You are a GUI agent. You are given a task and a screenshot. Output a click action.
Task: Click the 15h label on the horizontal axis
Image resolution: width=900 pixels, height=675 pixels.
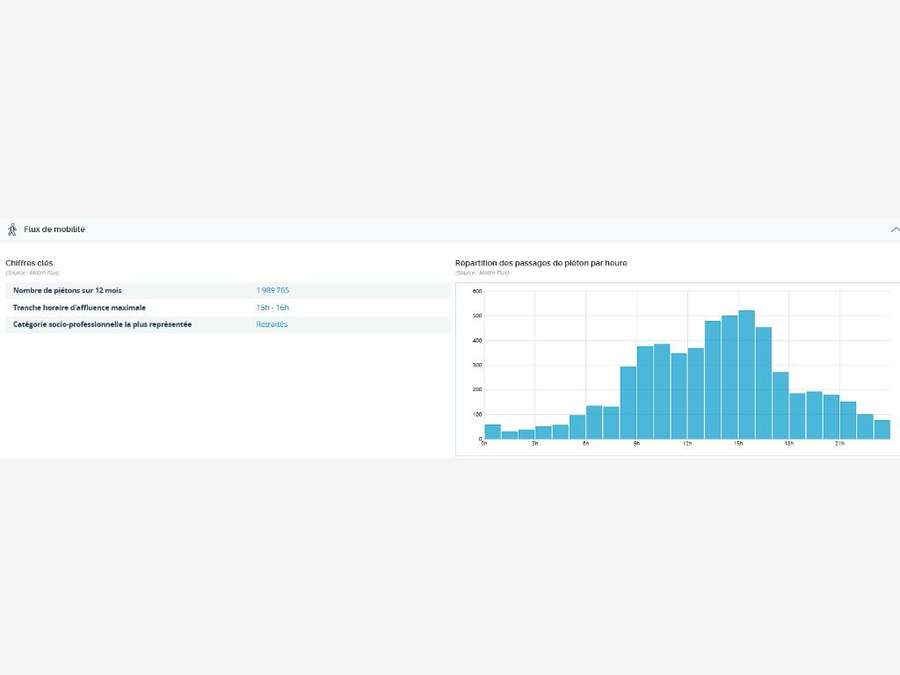(738, 444)
